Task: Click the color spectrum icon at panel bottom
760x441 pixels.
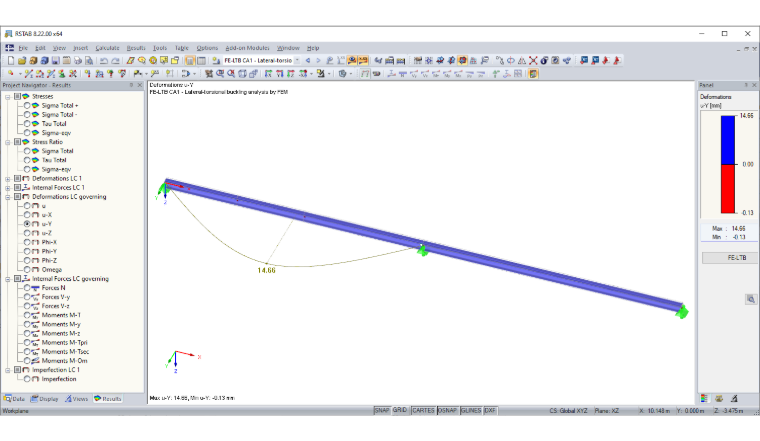Action: (x=704, y=398)
